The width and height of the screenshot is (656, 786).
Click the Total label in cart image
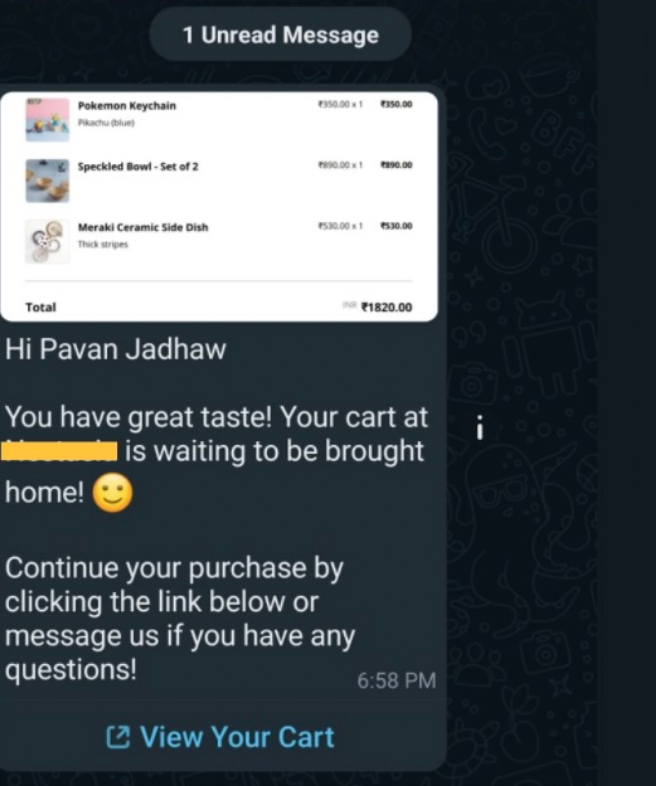[41, 307]
